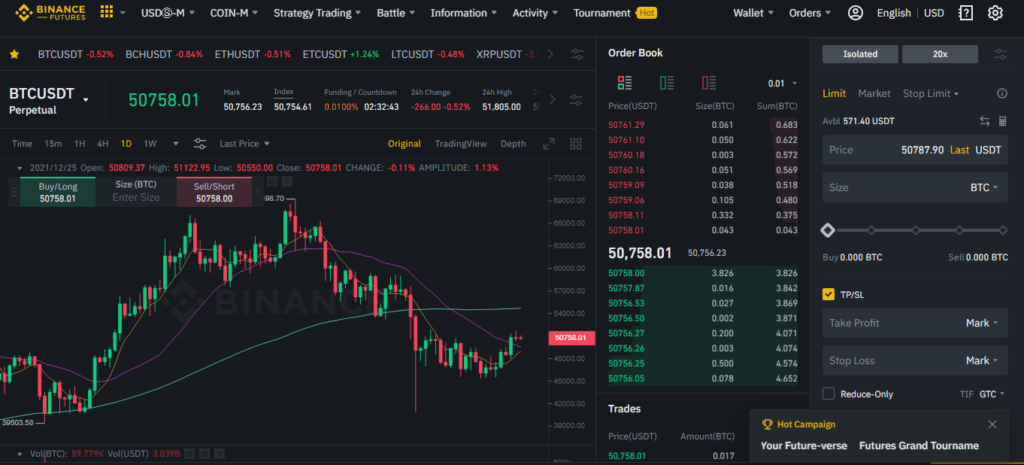
Task: Click the Price input field
Action: pos(915,150)
